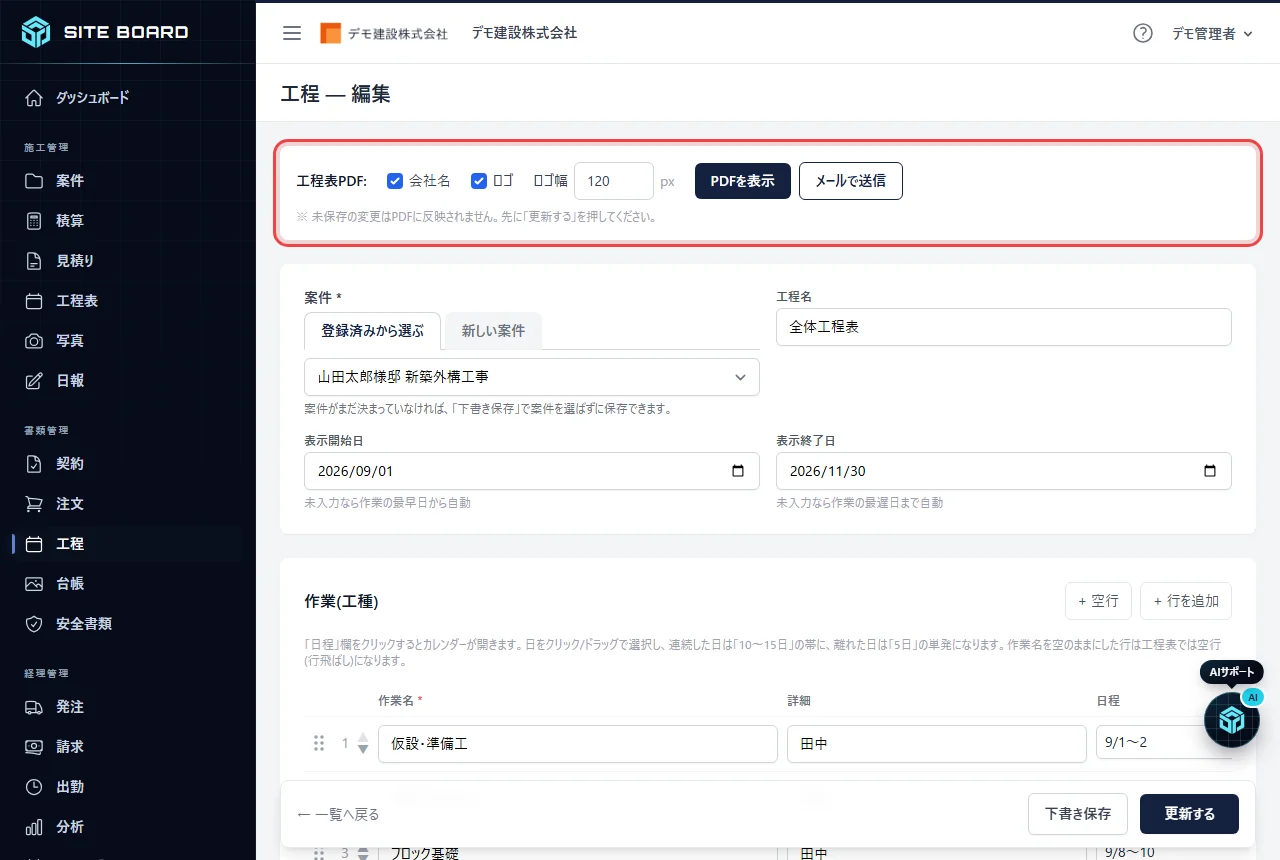Go back via 一覧へ戻る link
The height and width of the screenshot is (860, 1280).
(x=338, y=814)
